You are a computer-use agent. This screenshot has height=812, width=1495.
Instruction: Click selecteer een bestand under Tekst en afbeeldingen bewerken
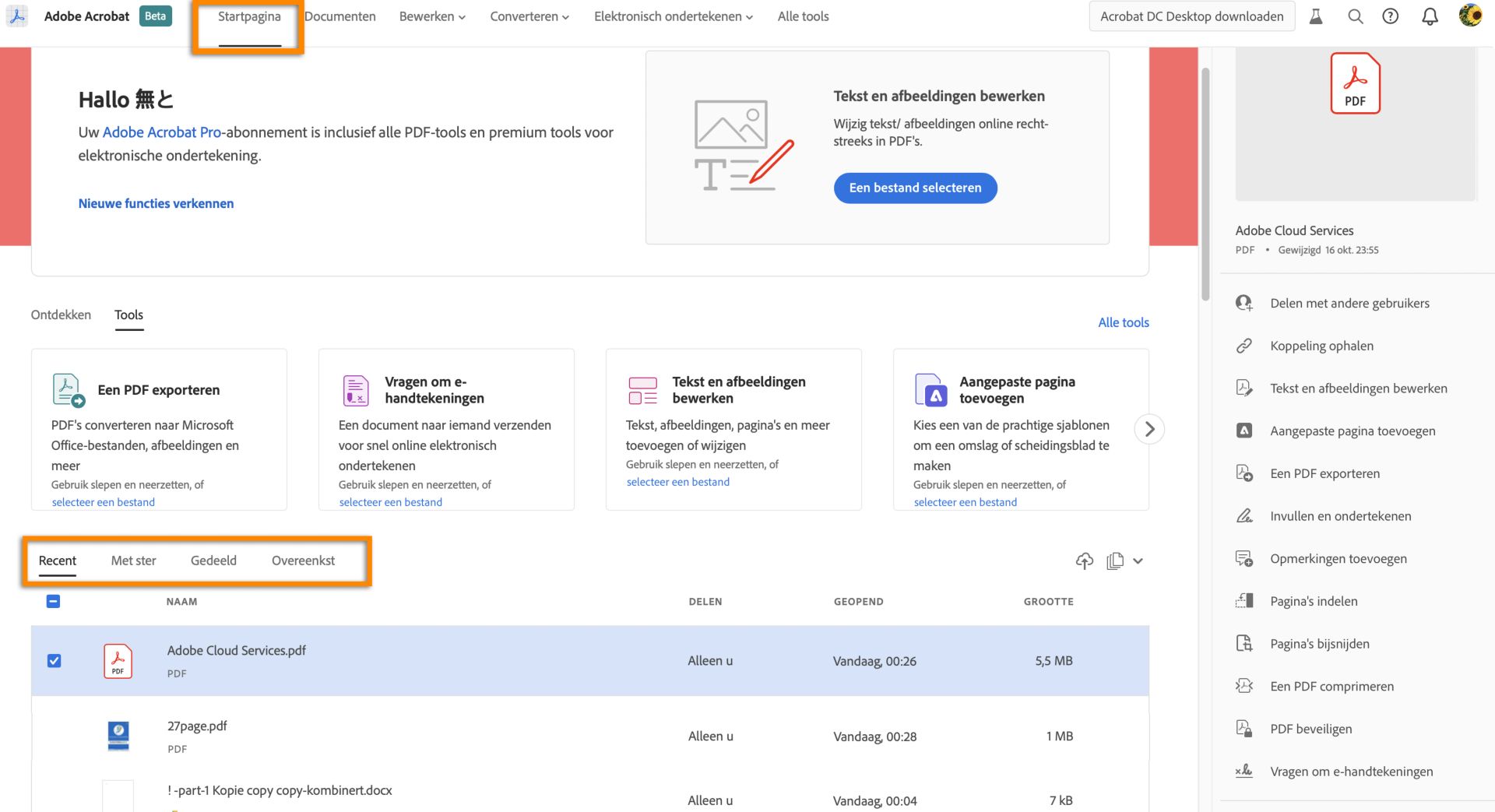[x=678, y=482]
